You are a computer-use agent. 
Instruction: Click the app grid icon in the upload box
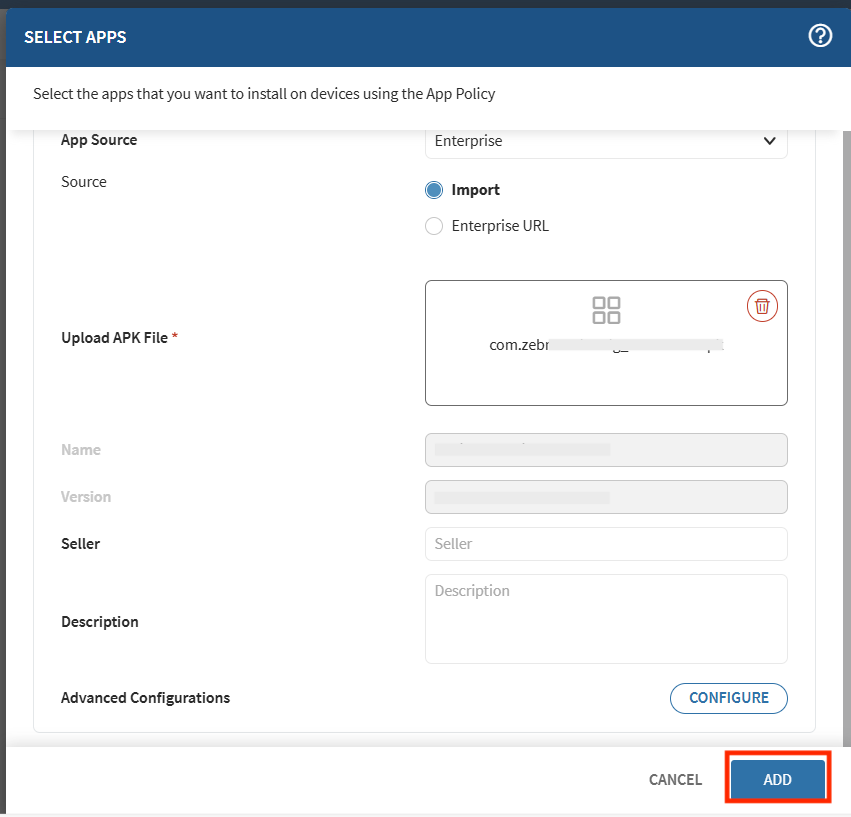point(606,310)
